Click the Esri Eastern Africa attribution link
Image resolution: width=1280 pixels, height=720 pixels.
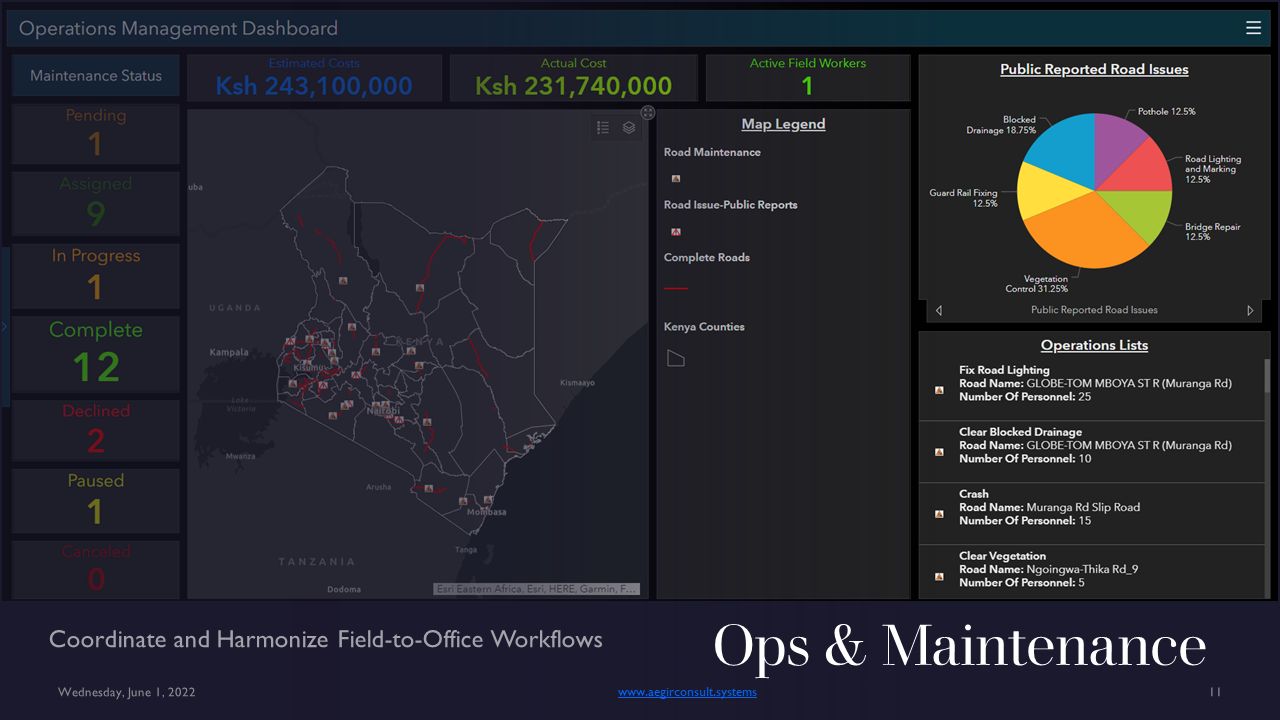coord(536,588)
